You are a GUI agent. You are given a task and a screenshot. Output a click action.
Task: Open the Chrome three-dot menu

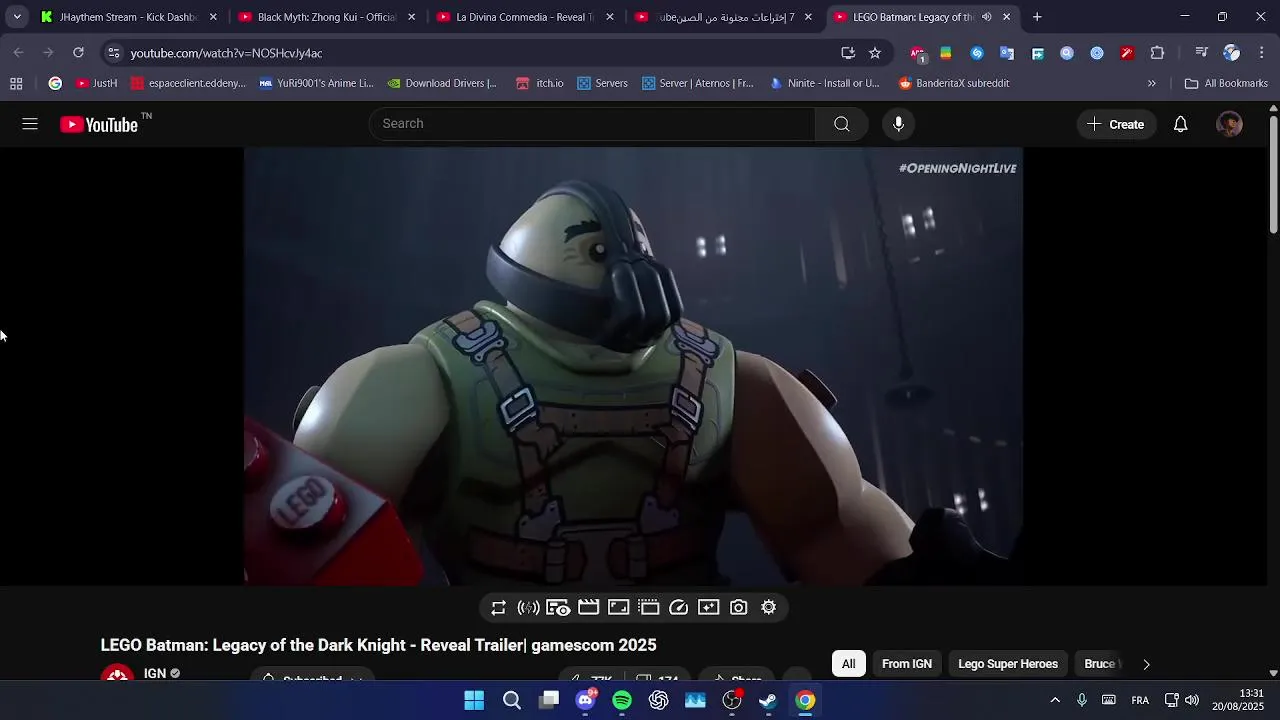1262,53
